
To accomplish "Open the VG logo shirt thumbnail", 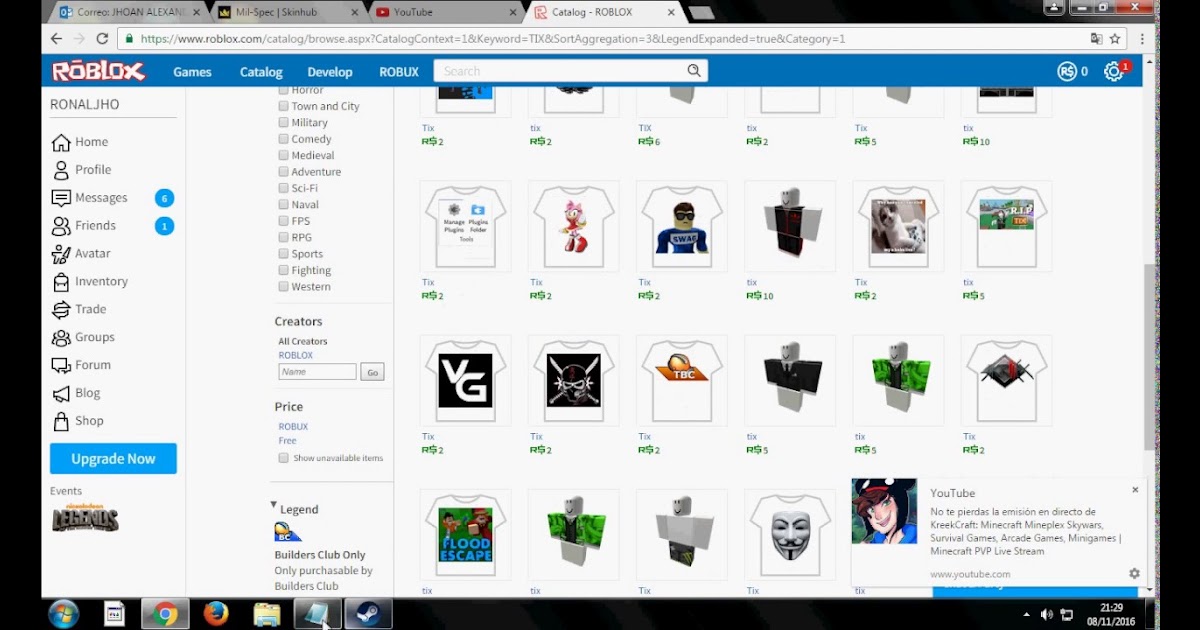I will pyautogui.click(x=465, y=380).
